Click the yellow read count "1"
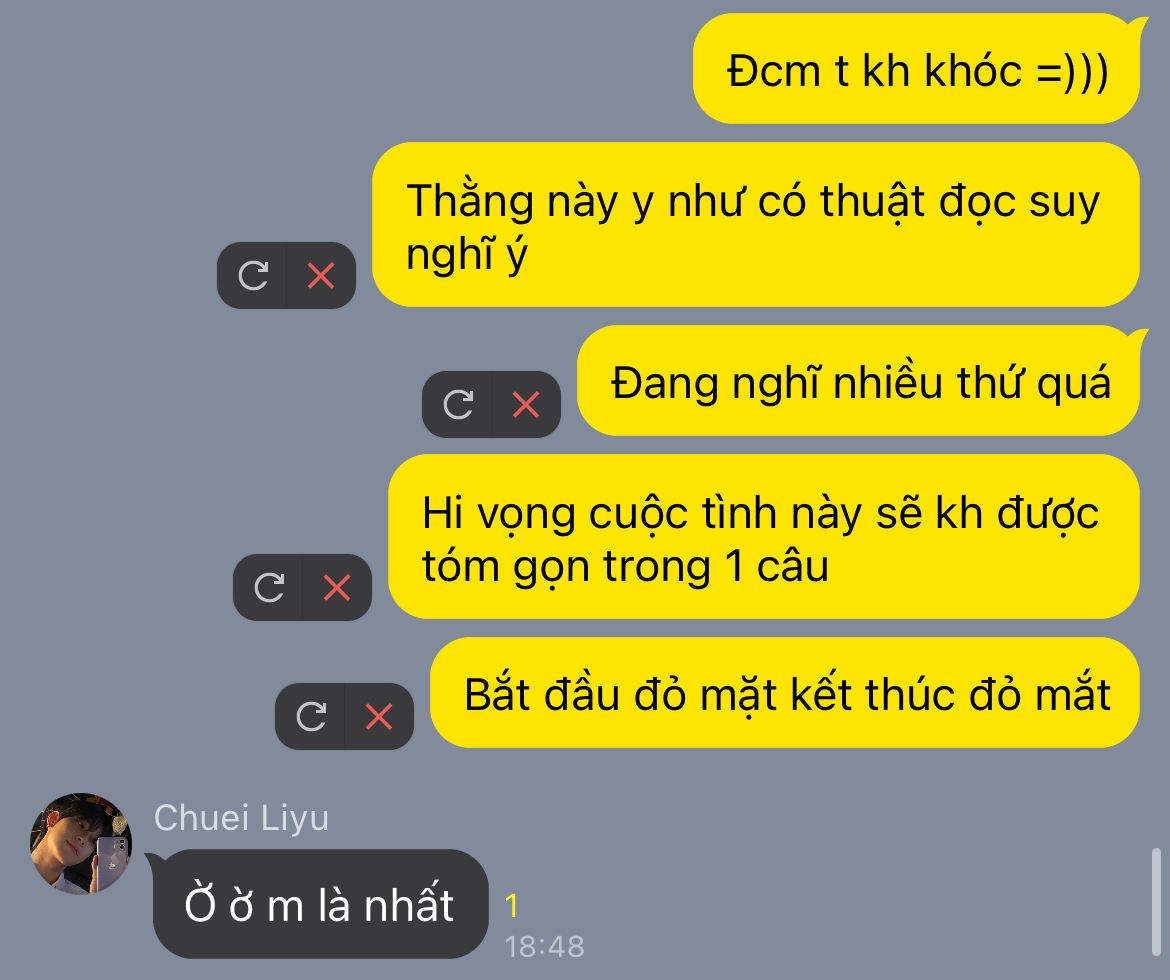 pos(512,906)
